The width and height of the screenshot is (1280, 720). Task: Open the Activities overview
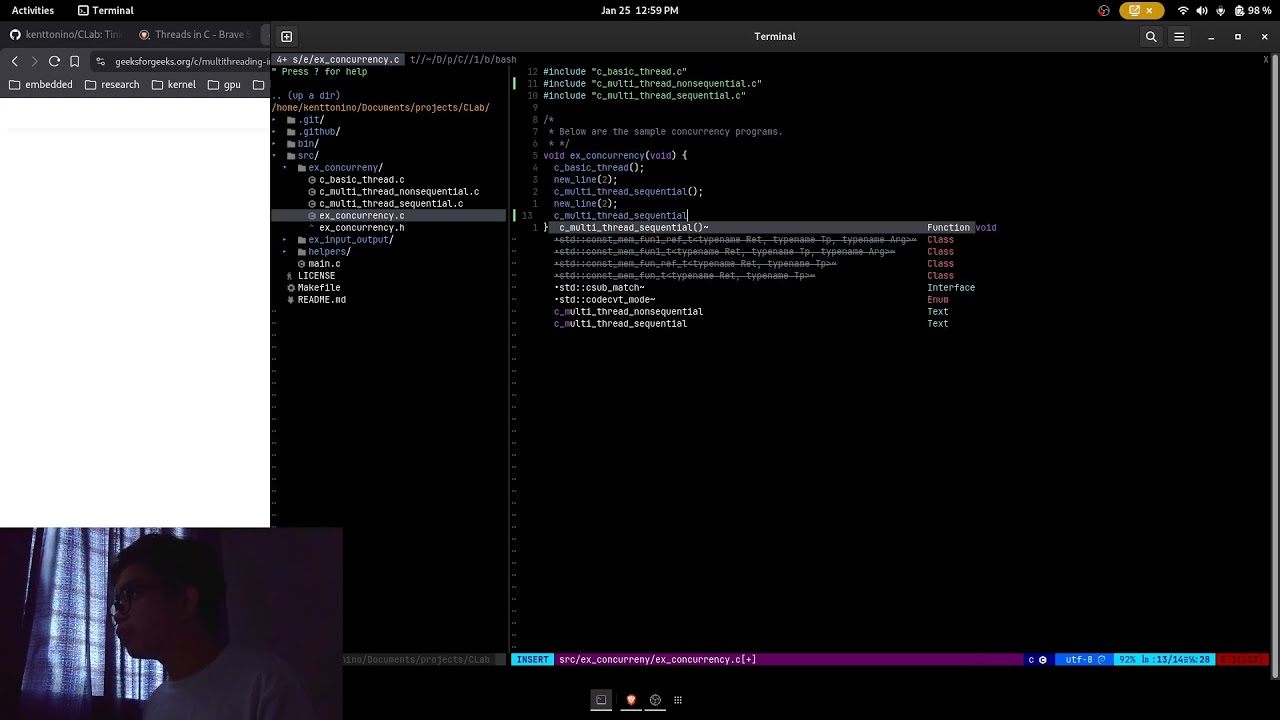[33, 11]
